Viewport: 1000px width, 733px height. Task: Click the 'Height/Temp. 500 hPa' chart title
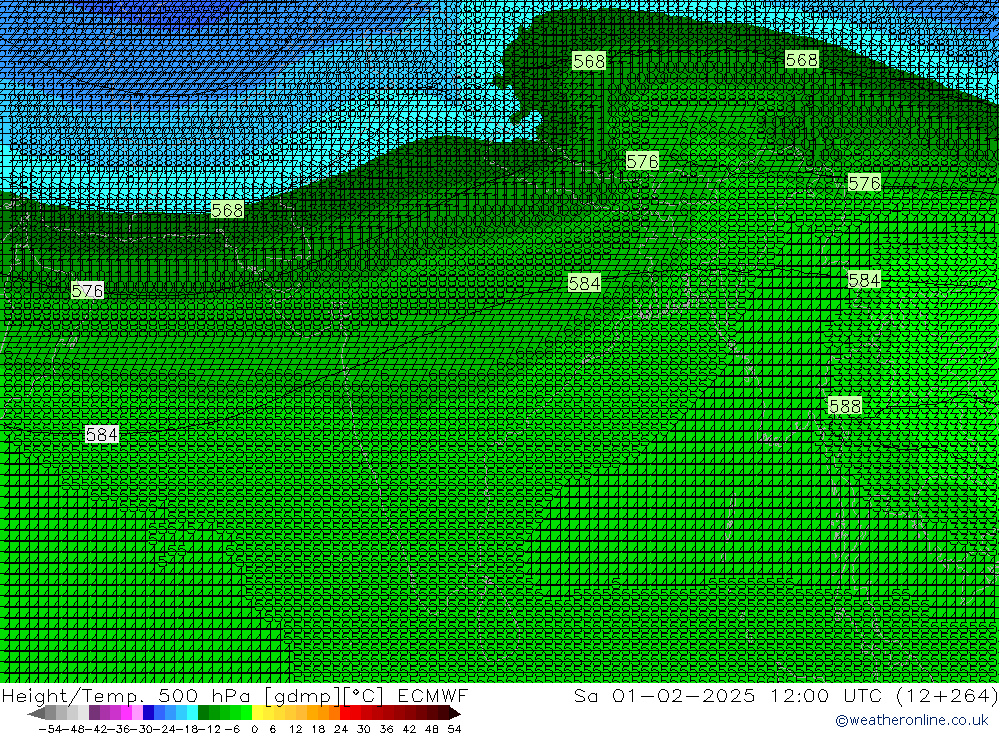pos(126,695)
